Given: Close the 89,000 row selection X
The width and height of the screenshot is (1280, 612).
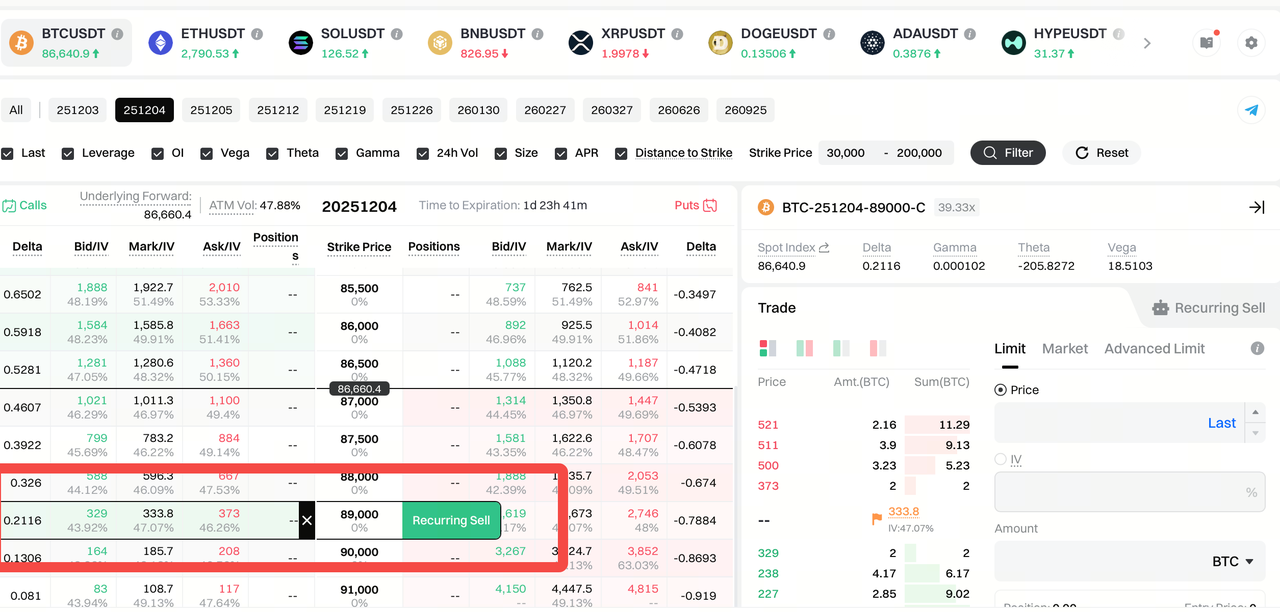Looking at the screenshot, I should tap(307, 521).
